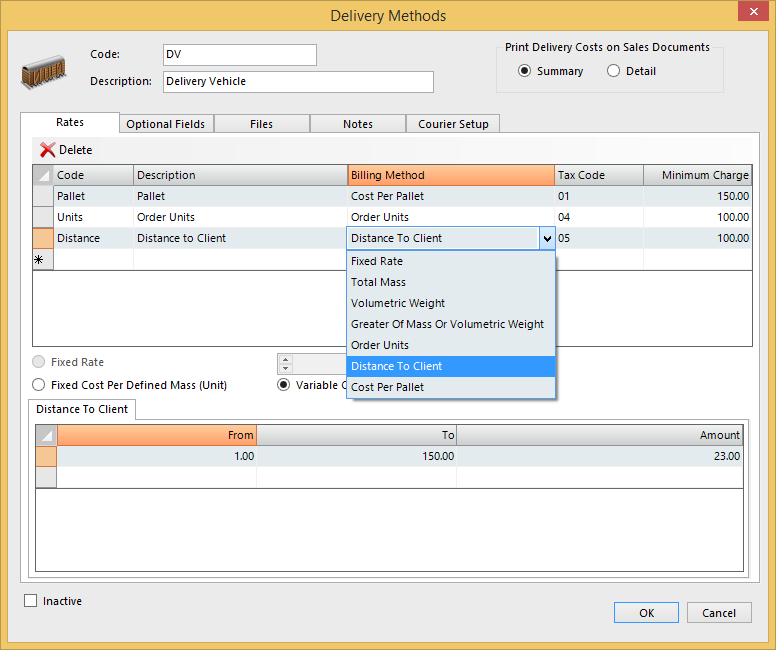Image resolution: width=776 pixels, height=650 pixels.
Task: Choose Fixed Cost Per Defined Mass option
Action: (x=39, y=385)
